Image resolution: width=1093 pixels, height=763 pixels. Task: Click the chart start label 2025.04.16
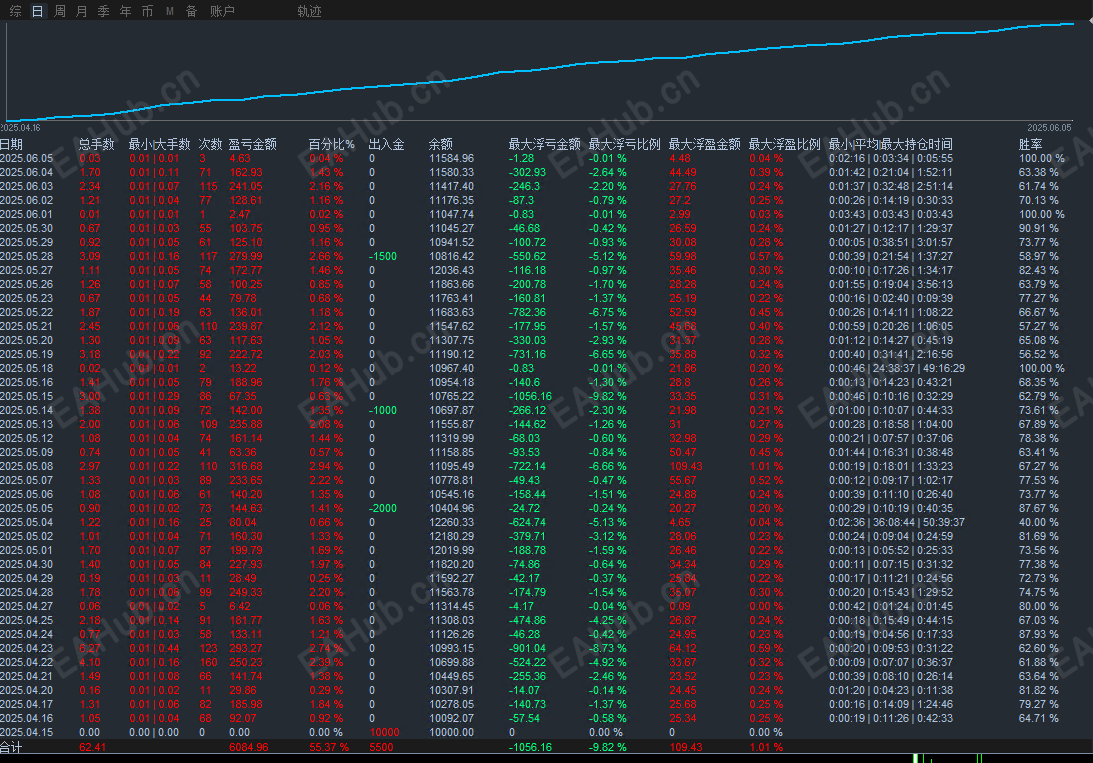pyautogui.click(x=20, y=128)
